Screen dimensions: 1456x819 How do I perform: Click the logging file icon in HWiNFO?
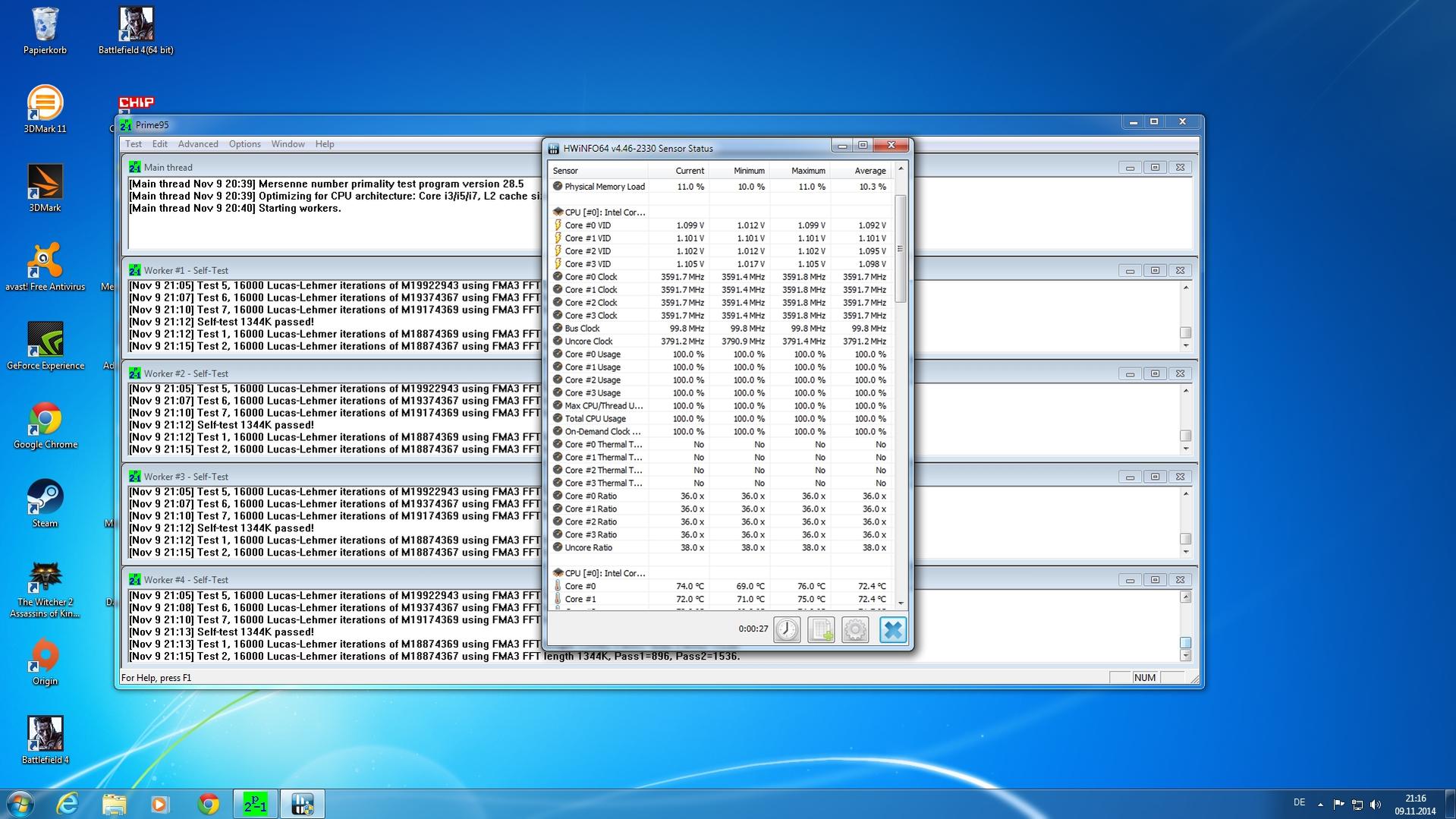click(x=821, y=629)
